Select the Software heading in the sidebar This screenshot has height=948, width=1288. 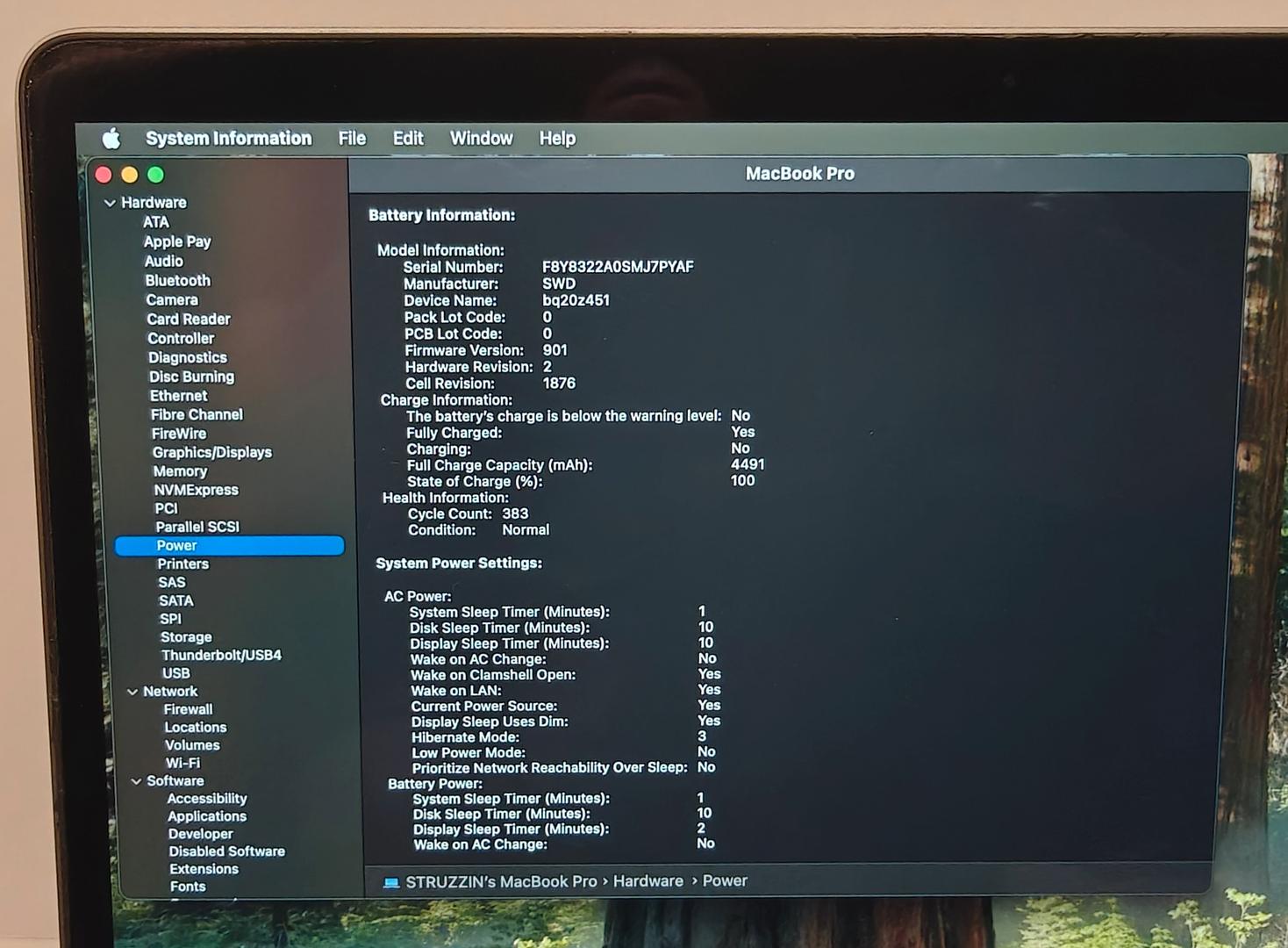coord(175,781)
